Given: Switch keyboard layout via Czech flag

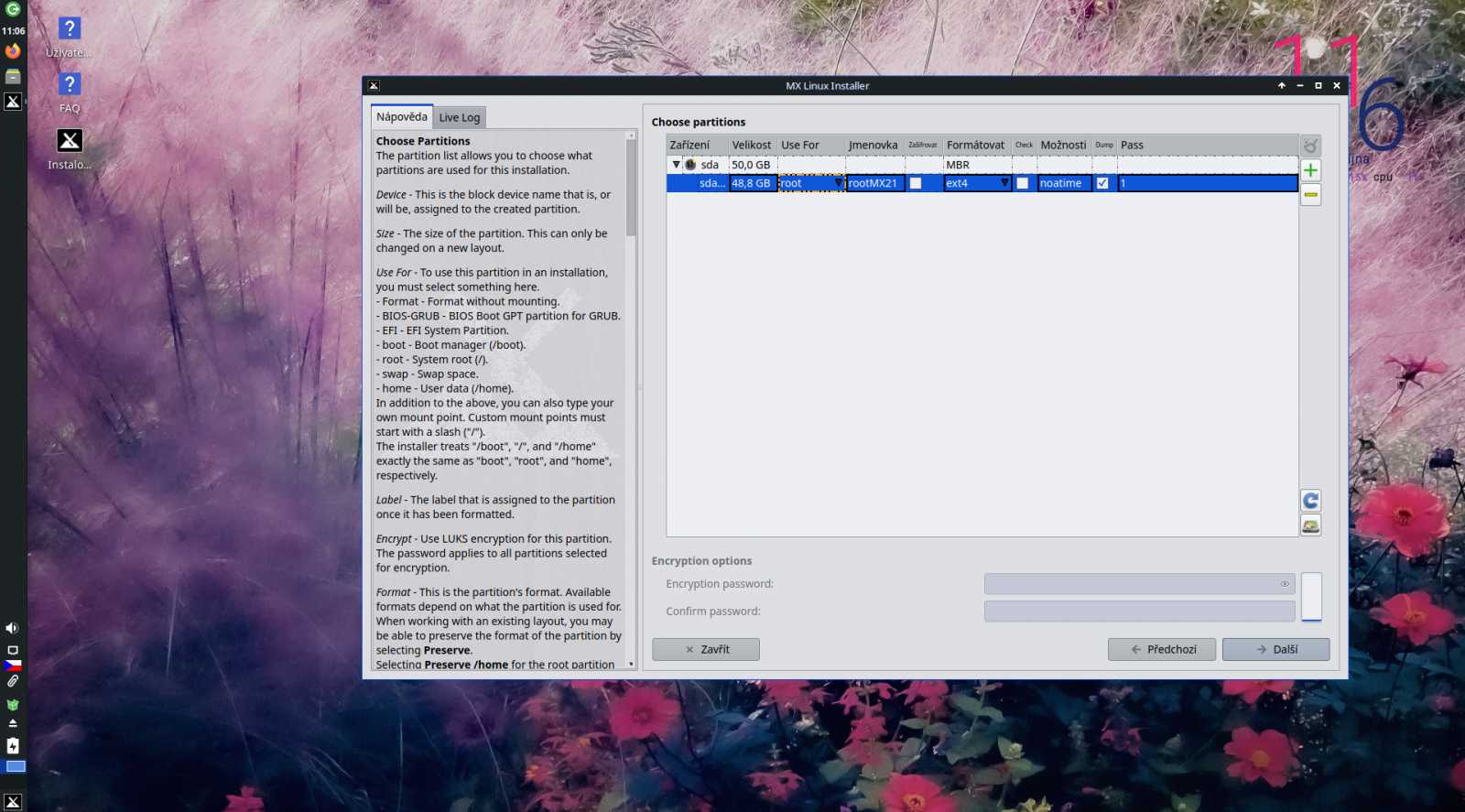Looking at the screenshot, I should click(x=13, y=666).
